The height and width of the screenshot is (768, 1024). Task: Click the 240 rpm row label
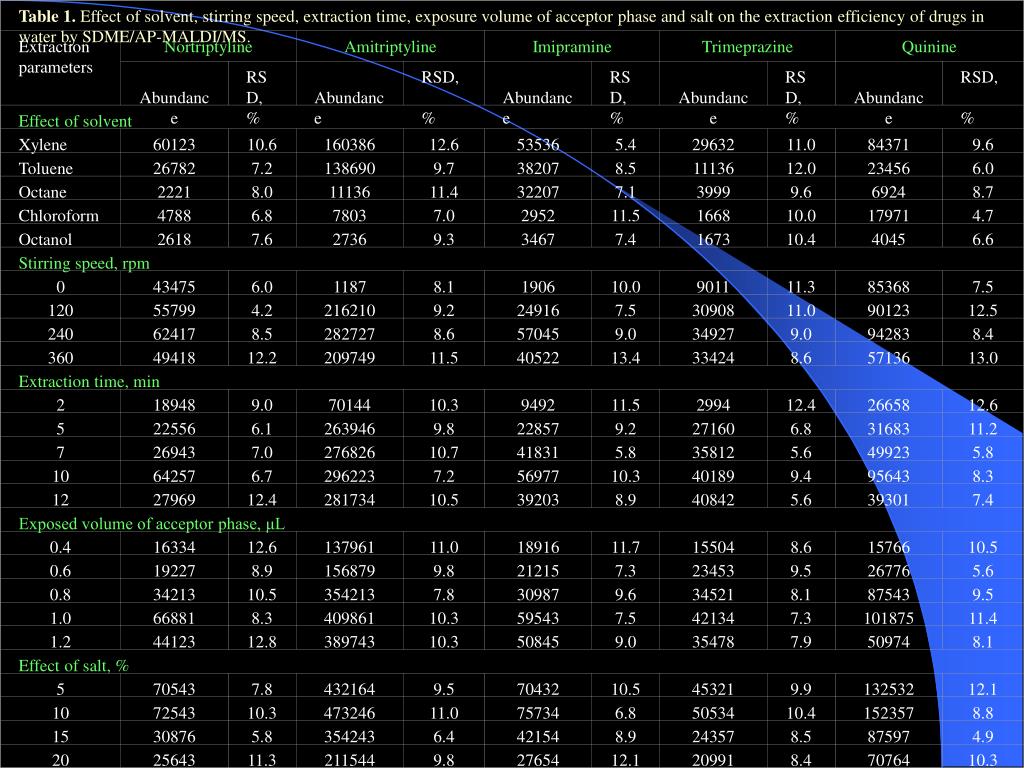[x=60, y=334]
